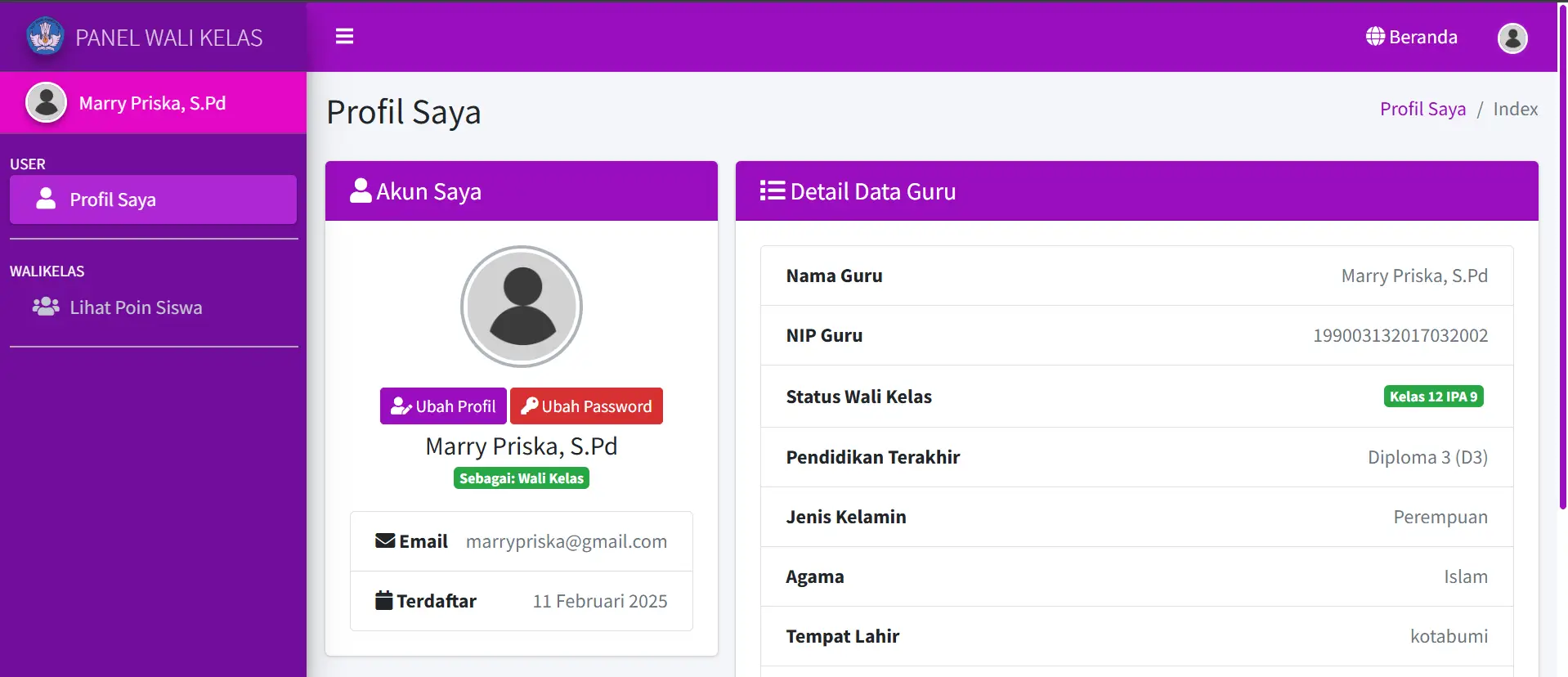Click the NIP Guru label

click(x=824, y=335)
